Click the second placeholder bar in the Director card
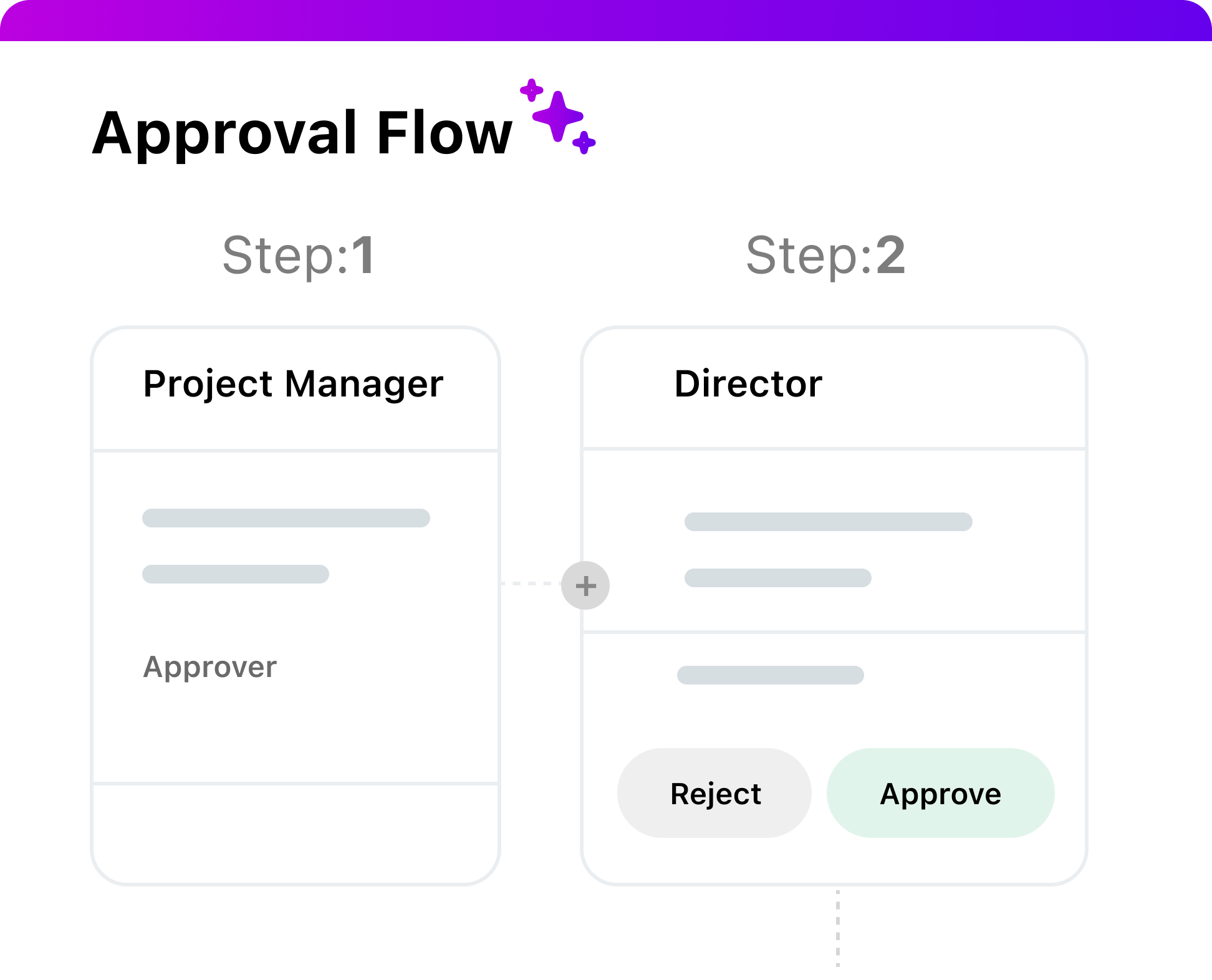Viewport: 1212px width, 980px height. tap(777, 578)
